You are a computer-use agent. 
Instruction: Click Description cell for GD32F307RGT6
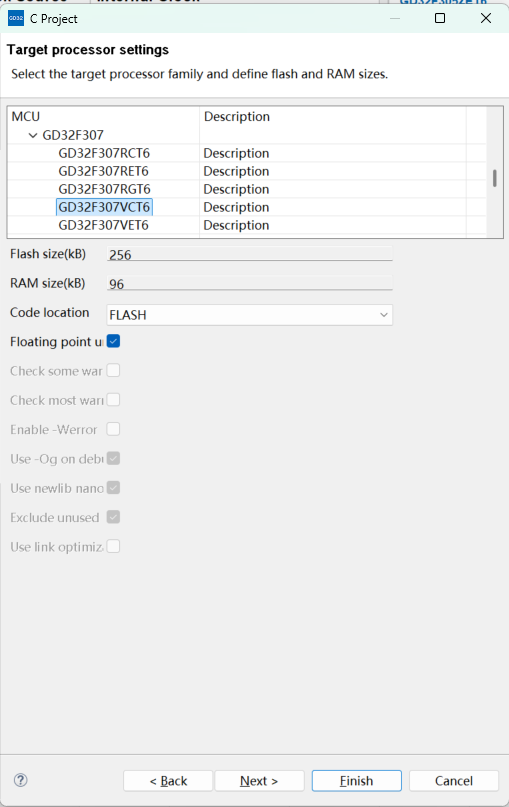point(236,189)
